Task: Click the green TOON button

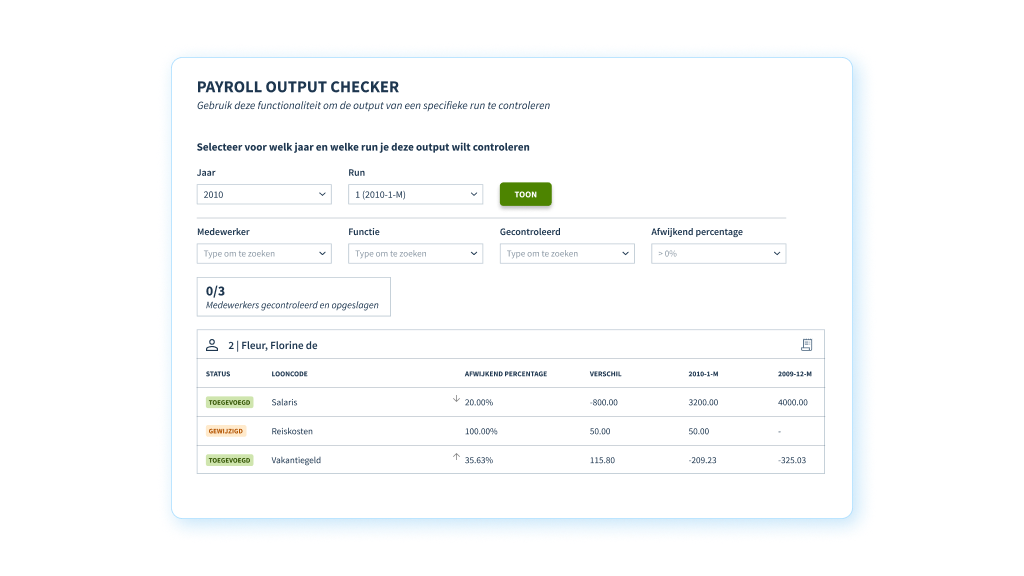Action: (x=526, y=194)
